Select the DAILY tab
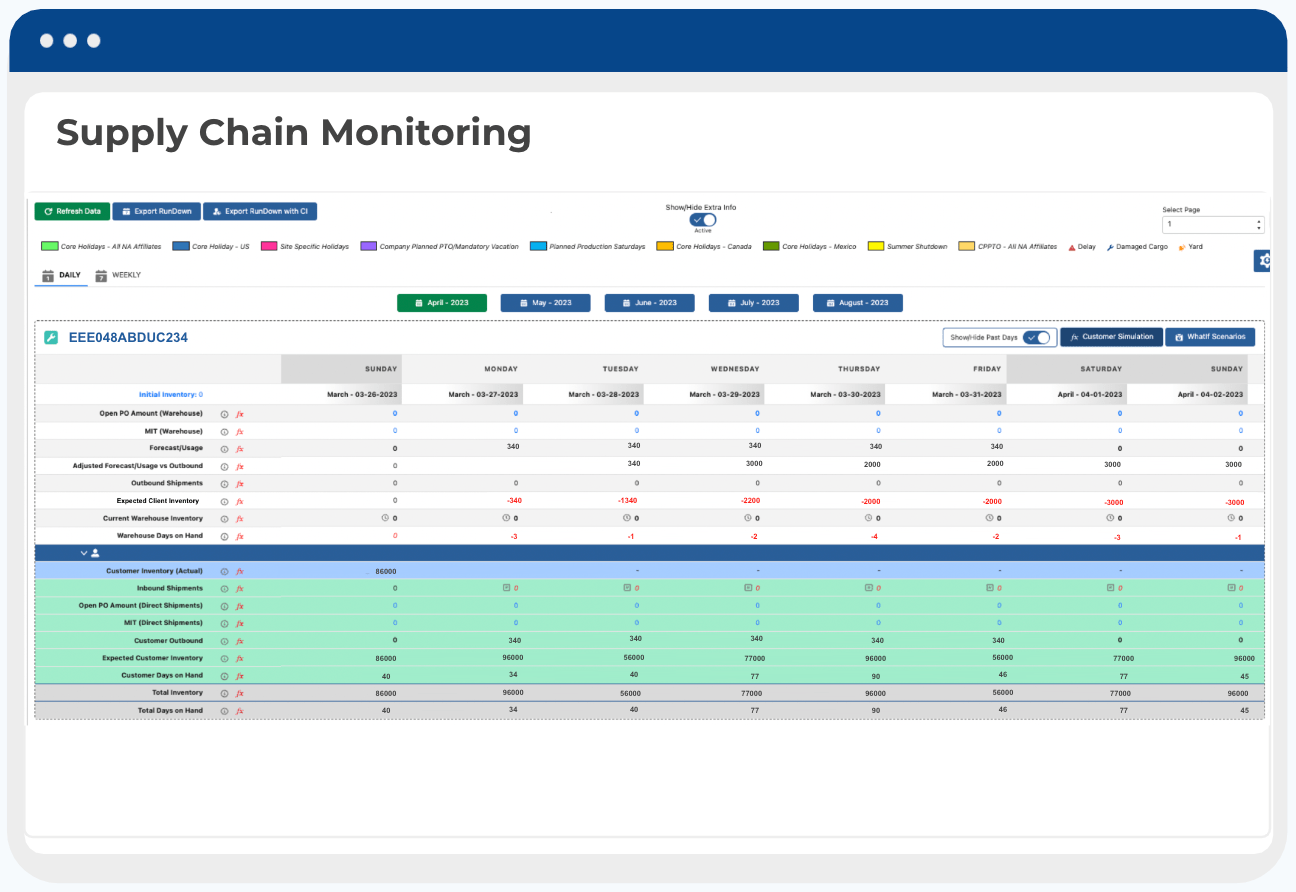The image size is (1296, 892). coord(61,275)
